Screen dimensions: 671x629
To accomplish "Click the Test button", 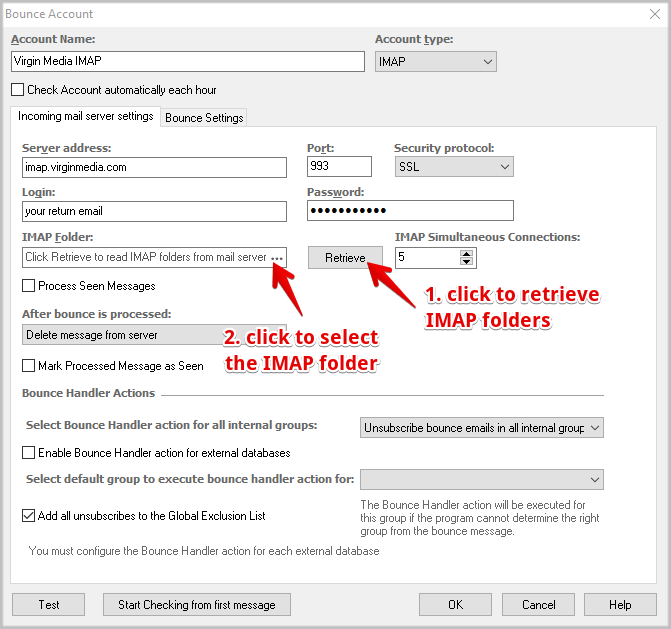I will click(48, 605).
